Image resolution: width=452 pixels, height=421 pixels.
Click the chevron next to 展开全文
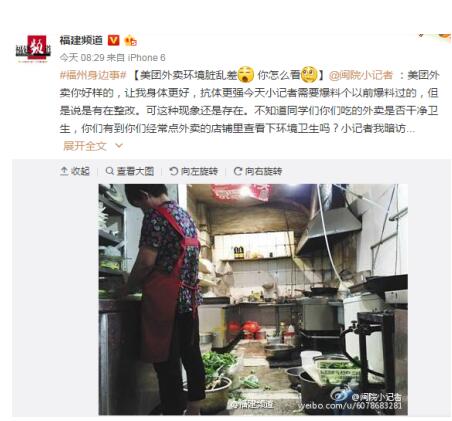pos(119,146)
